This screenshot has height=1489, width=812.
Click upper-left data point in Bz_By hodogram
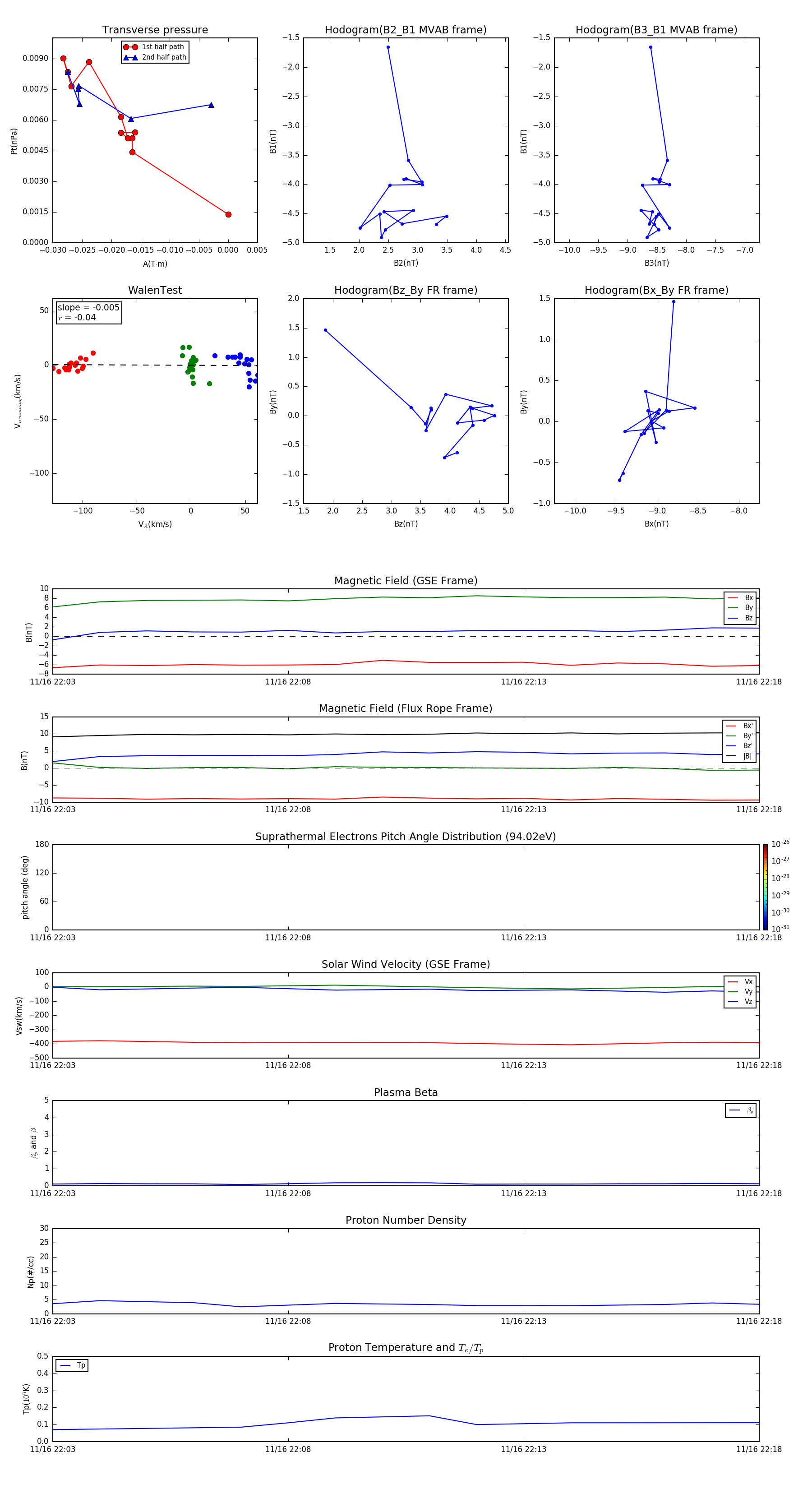point(325,330)
